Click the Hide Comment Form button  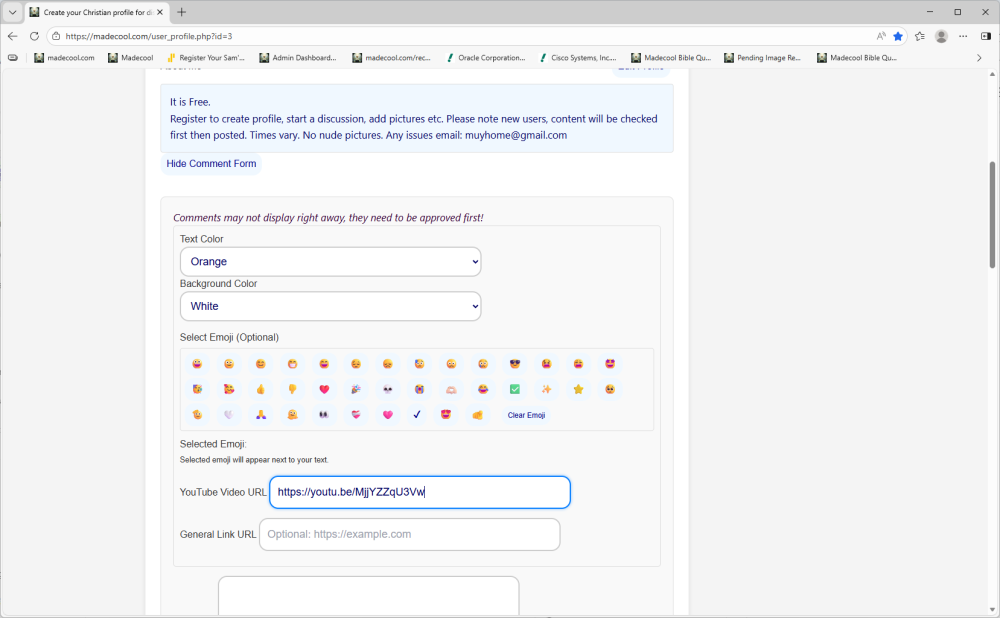click(211, 164)
